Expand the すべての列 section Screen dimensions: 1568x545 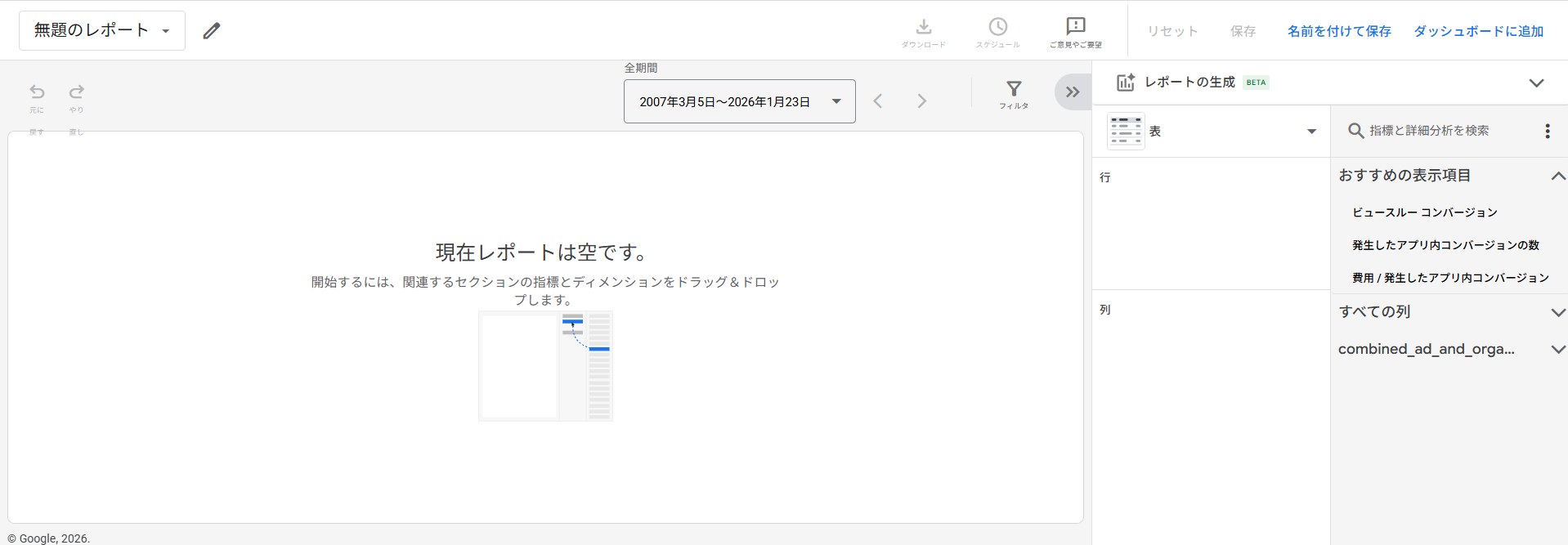1558,312
